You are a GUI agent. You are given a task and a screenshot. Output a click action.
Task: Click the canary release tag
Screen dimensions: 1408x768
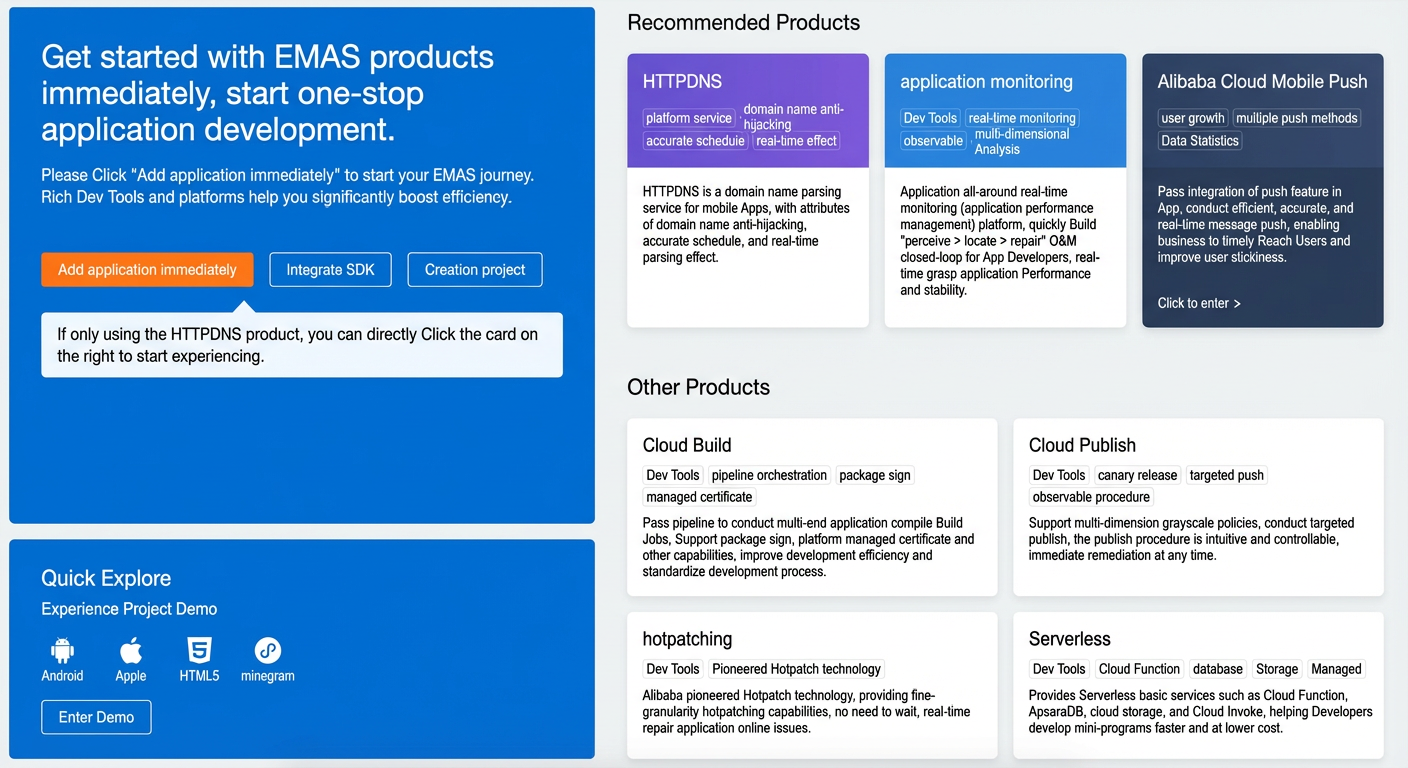(x=1137, y=475)
